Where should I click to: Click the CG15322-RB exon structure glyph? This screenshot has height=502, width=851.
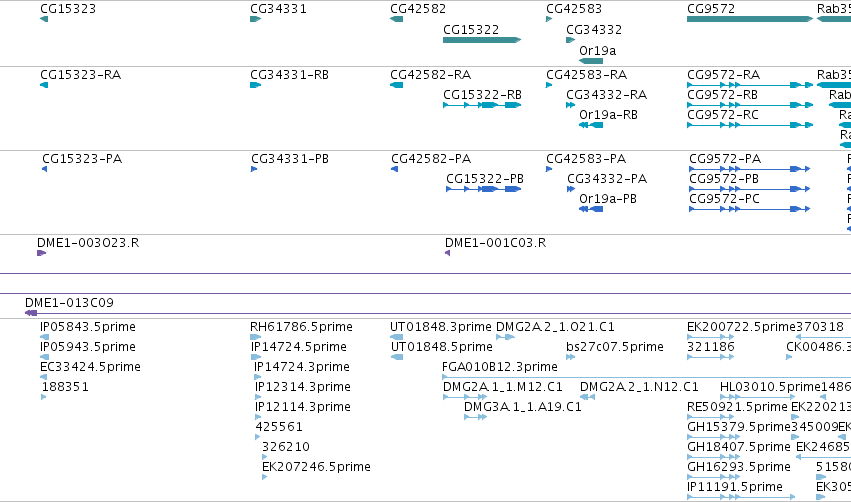(482, 105)
